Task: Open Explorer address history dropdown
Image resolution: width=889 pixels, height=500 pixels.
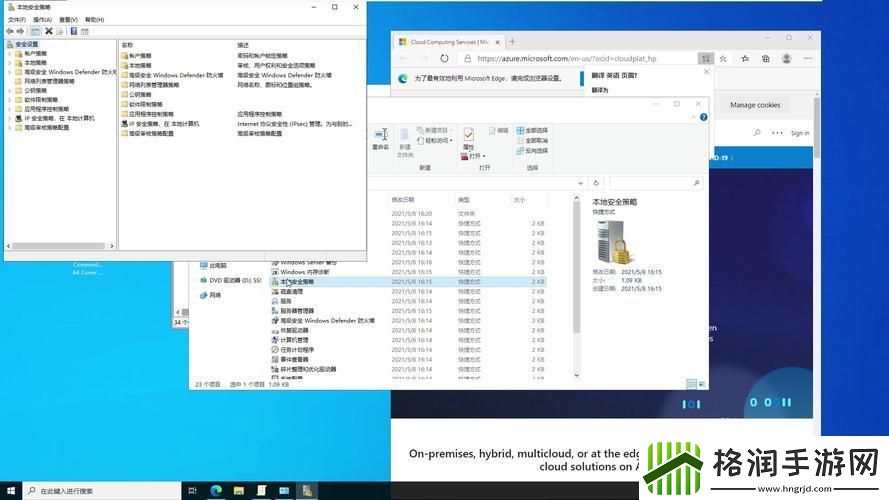Action: coord(580,183)
